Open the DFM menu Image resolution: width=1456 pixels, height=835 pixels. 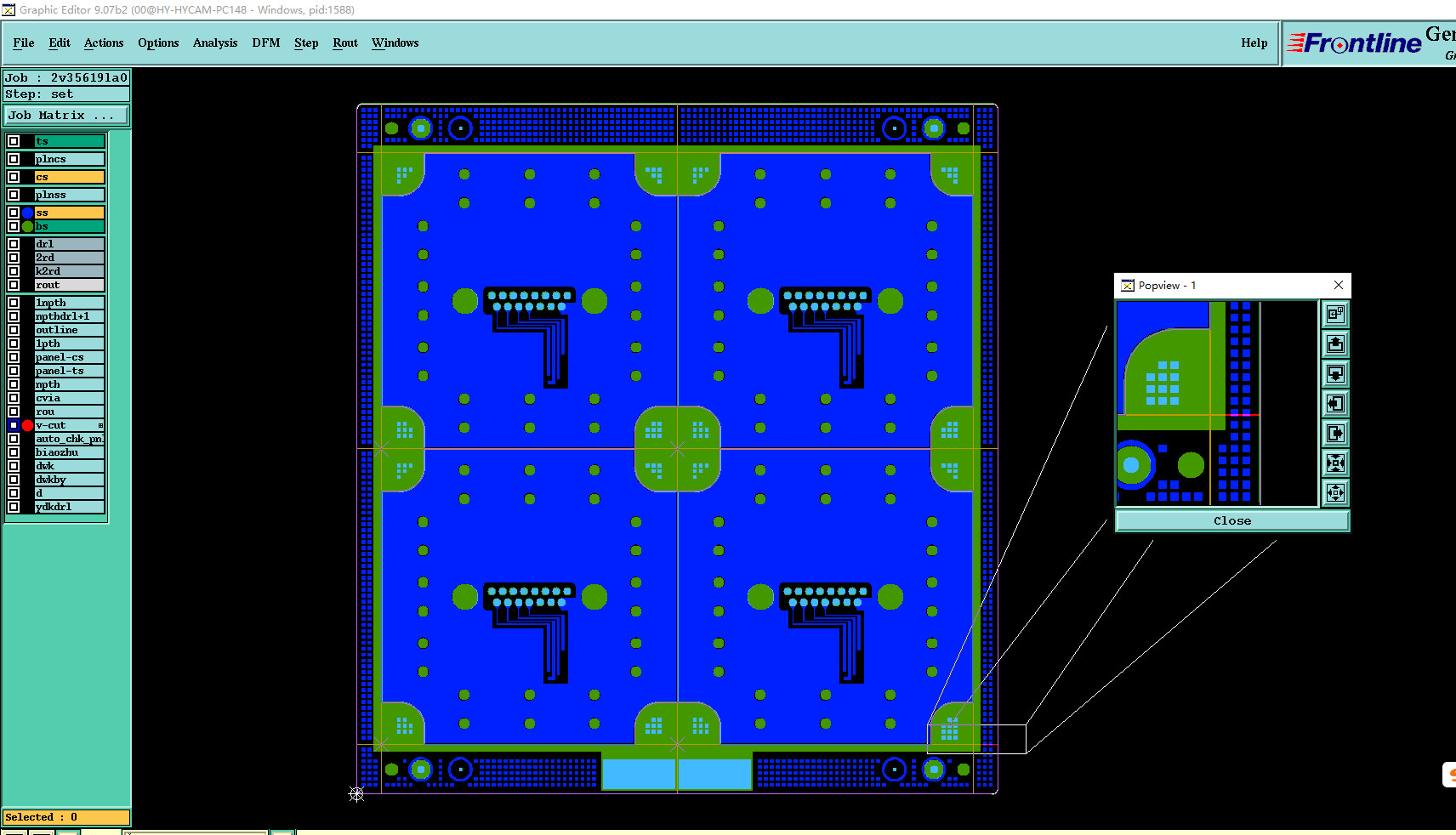[x=266, y=43]
